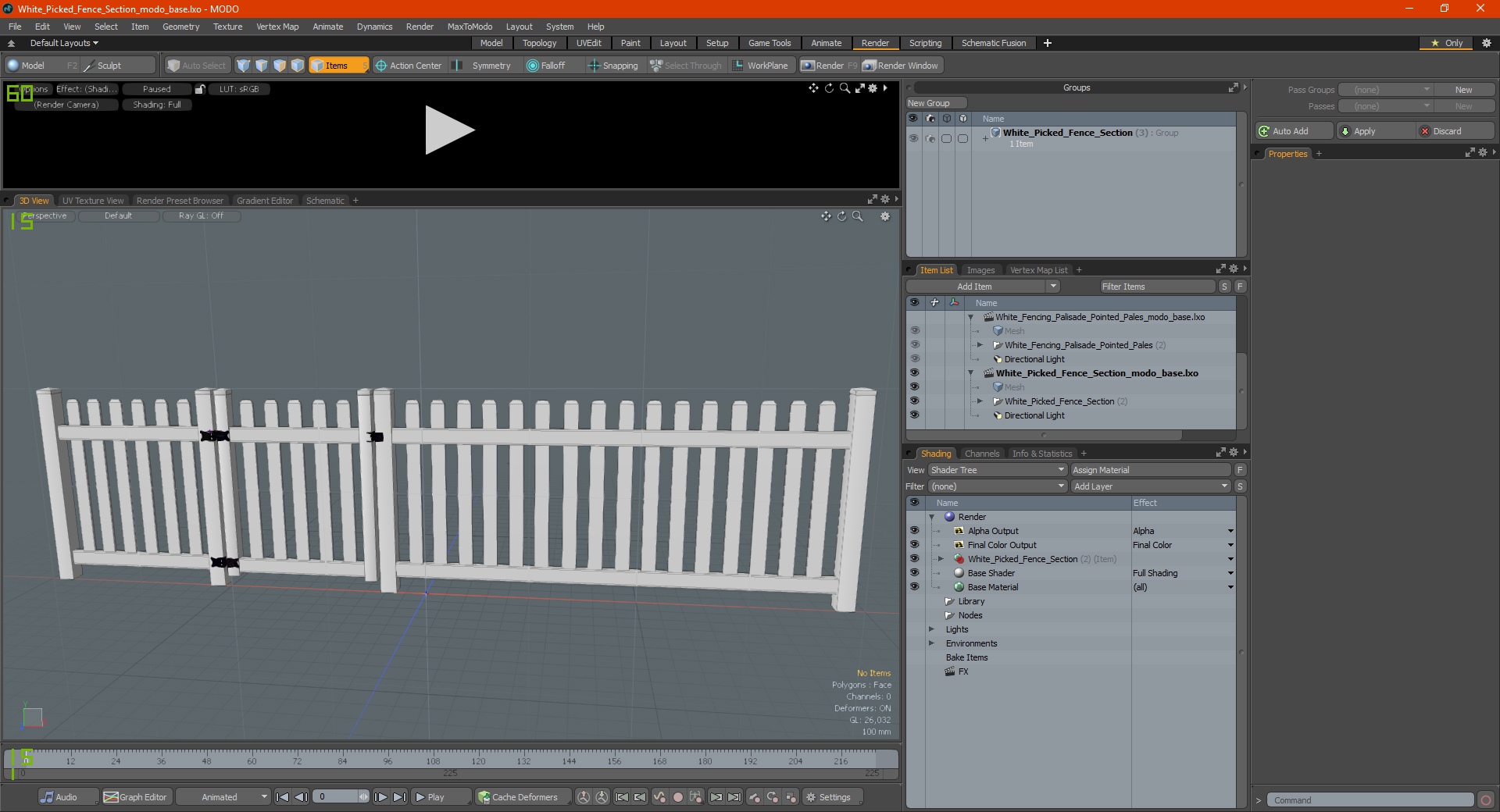
Task: Toggle Alpha Output visibility eye
Action: click(x=914, y=531)
